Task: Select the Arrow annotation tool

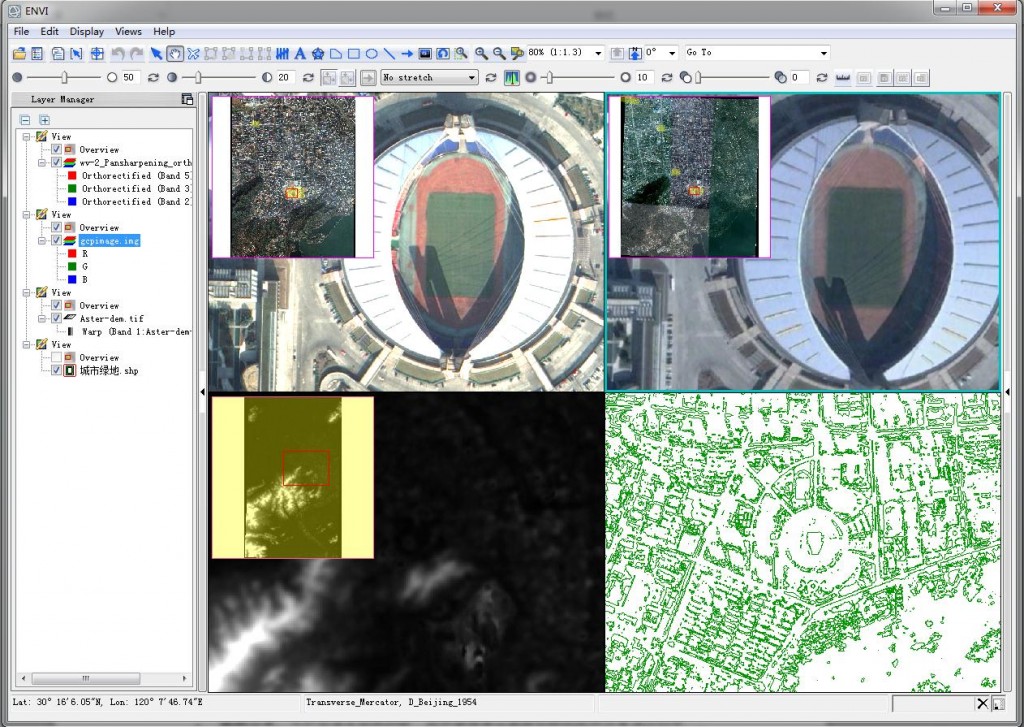Action: [x=407, y=53]
